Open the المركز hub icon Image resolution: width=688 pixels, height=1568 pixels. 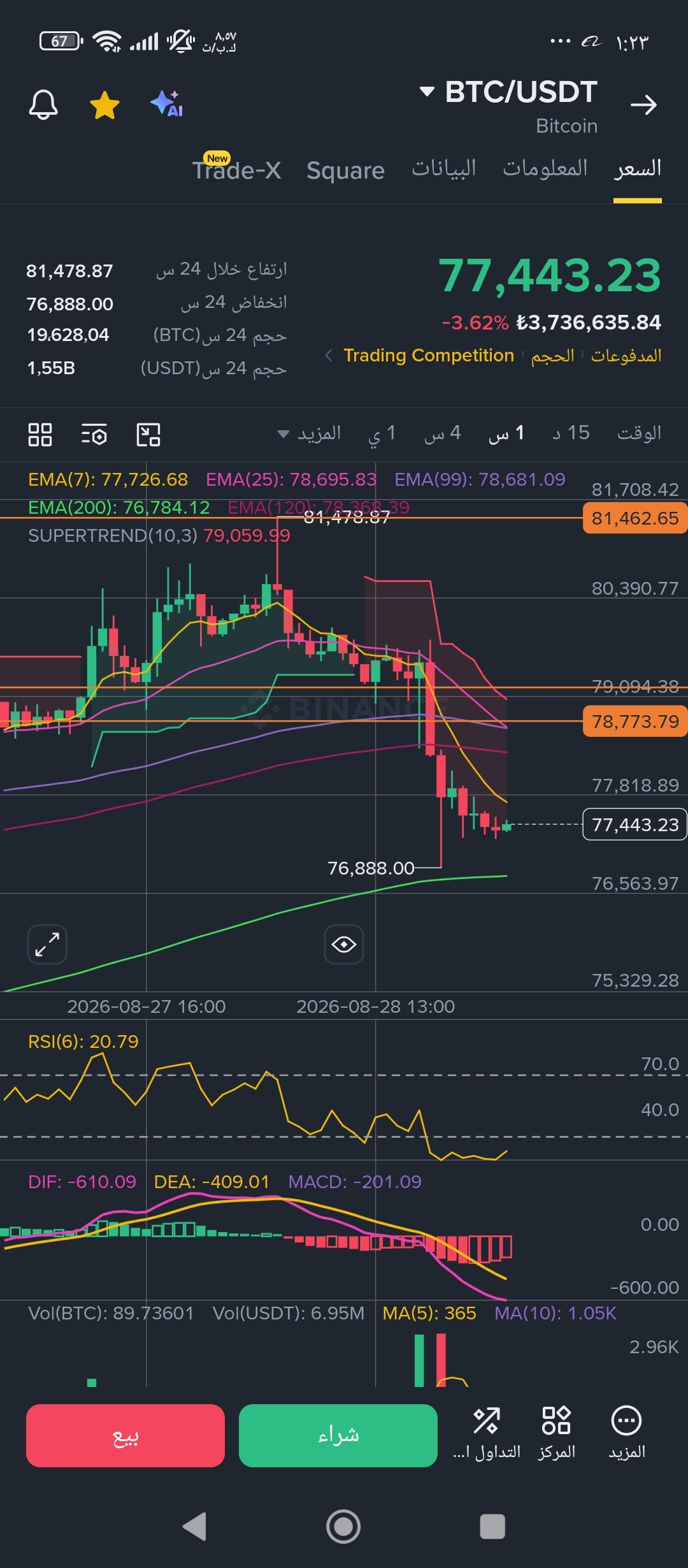coord(556,1433)
